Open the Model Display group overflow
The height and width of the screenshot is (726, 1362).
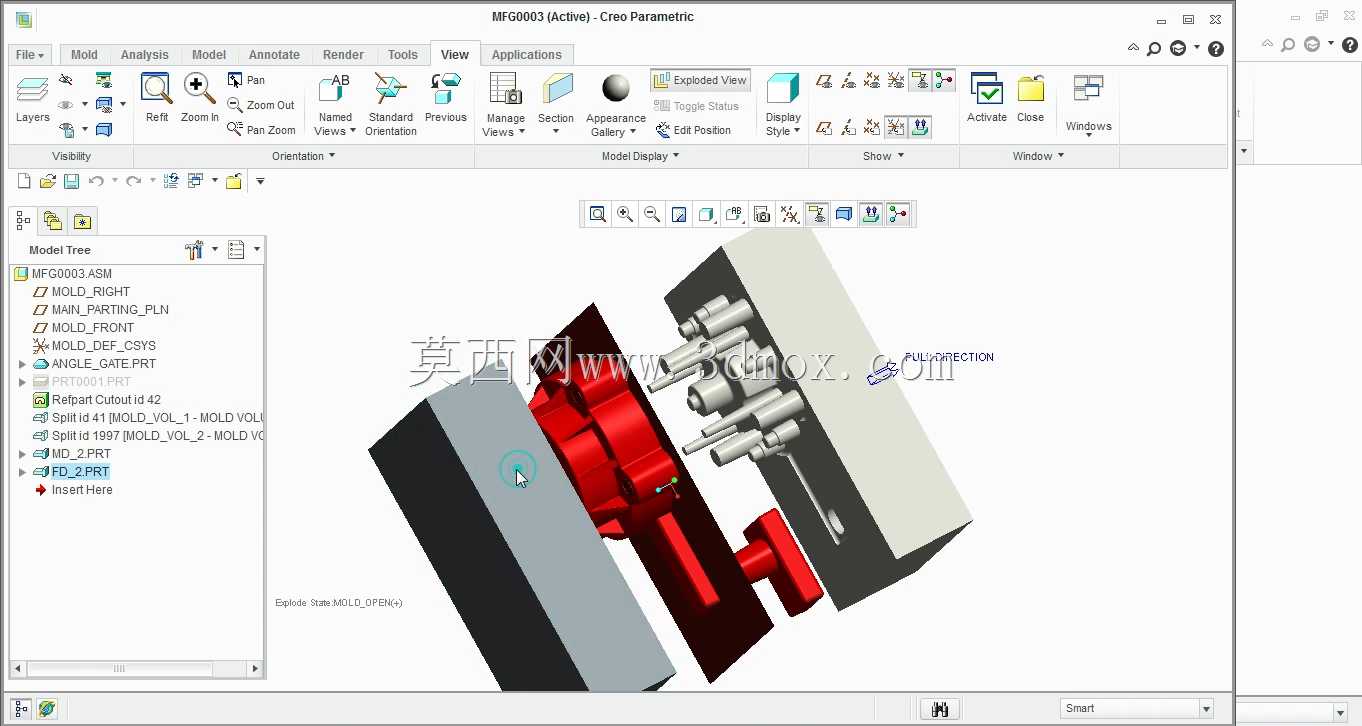pyautogui.click(x=640, y=156)
